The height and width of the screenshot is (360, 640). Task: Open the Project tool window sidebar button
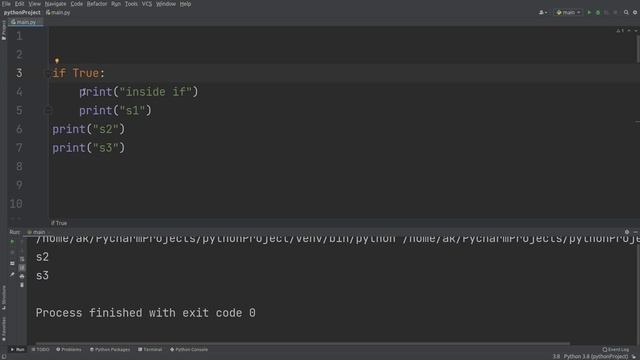point(4,31)
